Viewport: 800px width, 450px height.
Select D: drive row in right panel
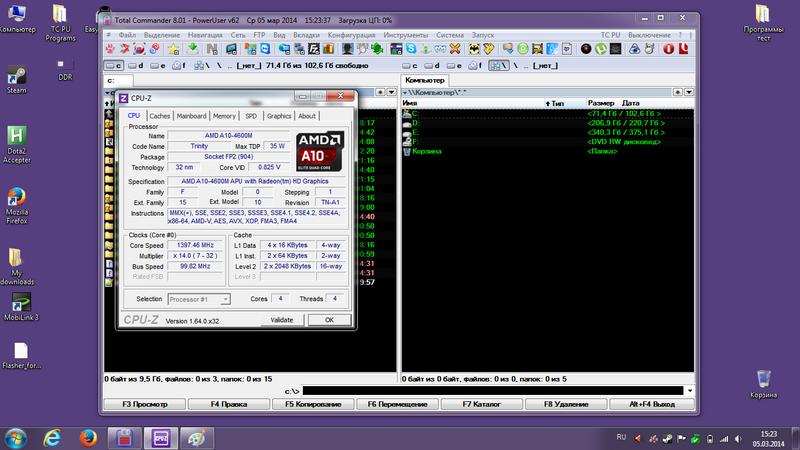[x=547, y=123]
